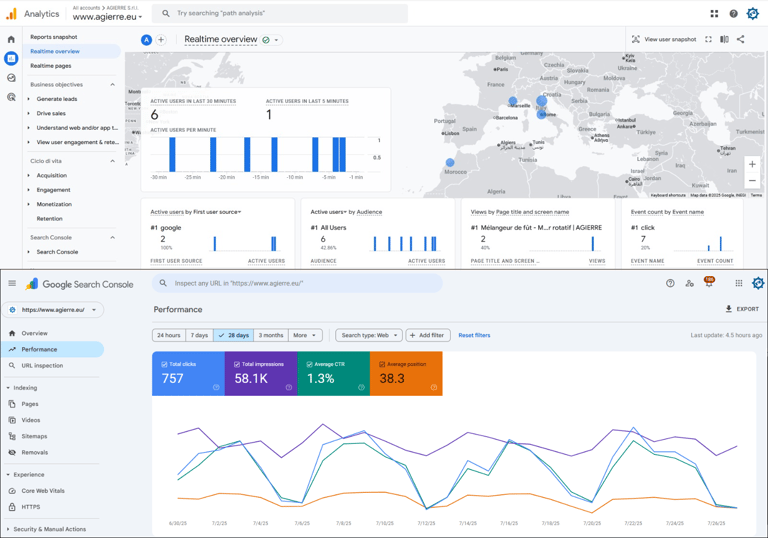Open the Analytics Home icon in sidebar
This screenshot has width=768, height=538.
(11, 39)
